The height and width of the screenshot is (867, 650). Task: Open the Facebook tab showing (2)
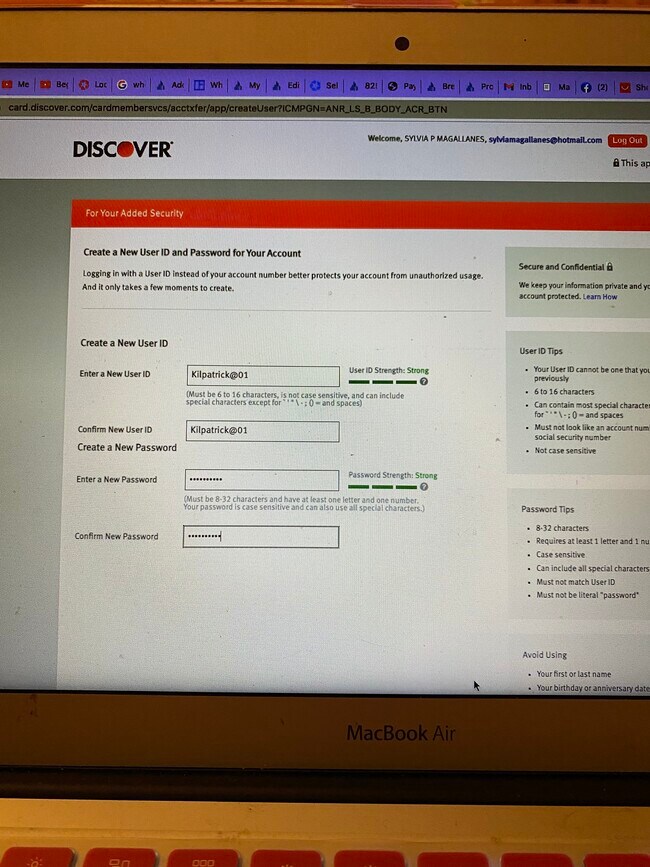(594, 87)
